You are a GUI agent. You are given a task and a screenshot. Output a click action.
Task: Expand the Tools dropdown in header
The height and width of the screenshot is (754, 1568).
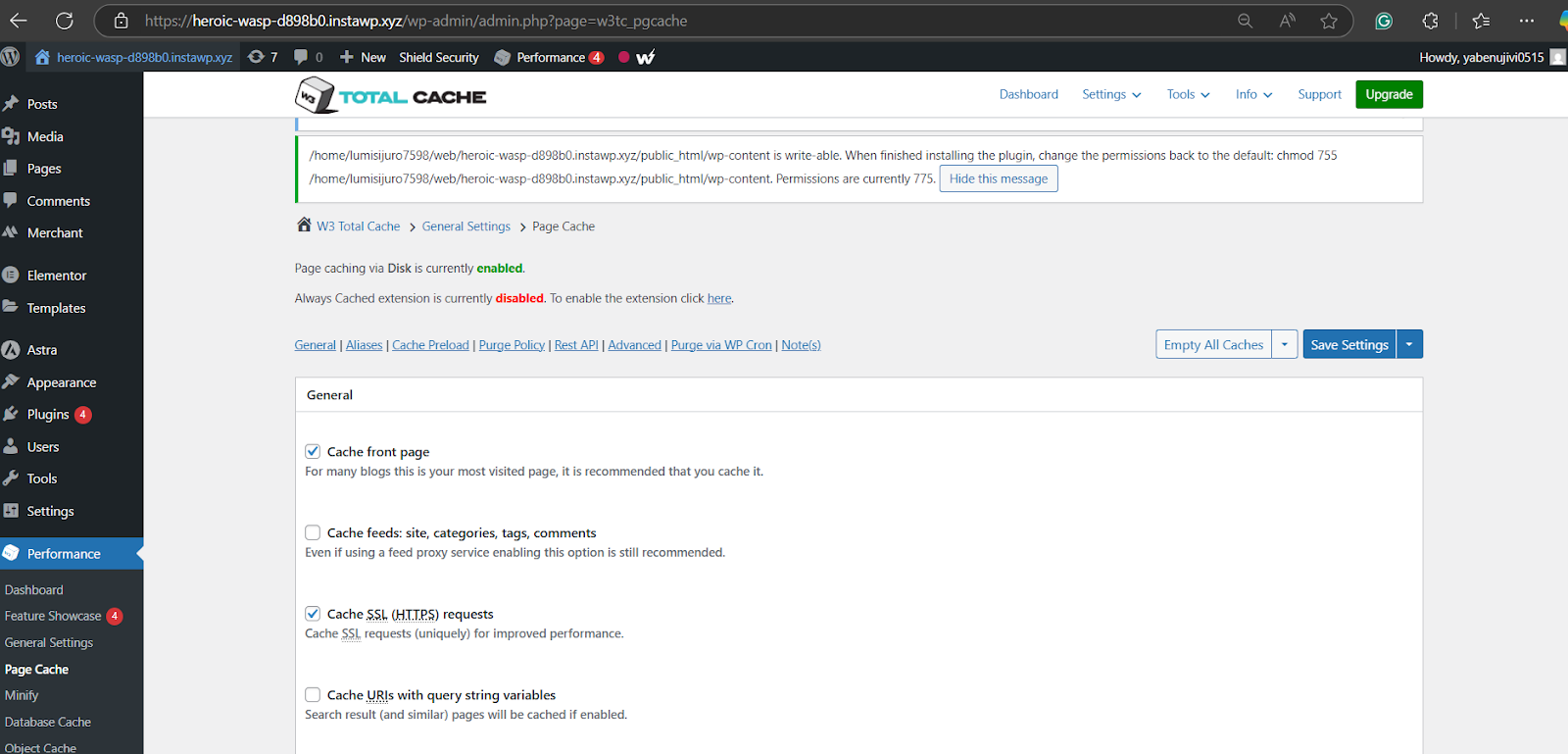tap(1188, 94)
